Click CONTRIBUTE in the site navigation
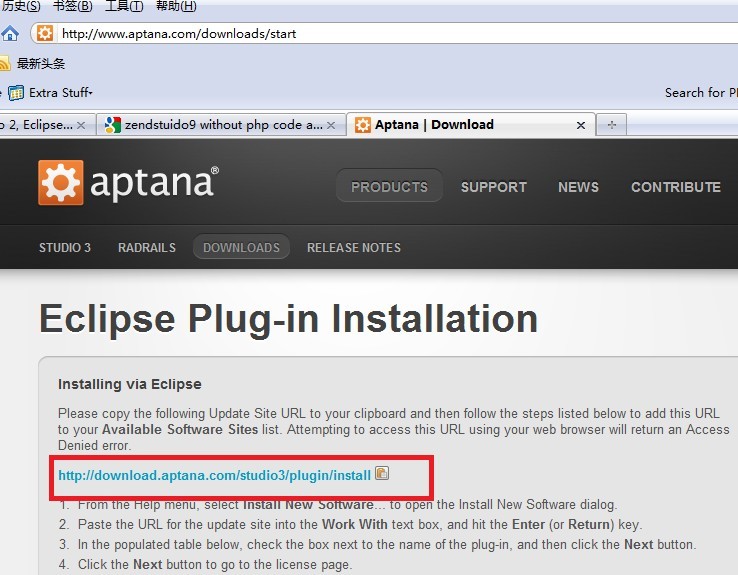The height and width of the screenshot is (575, 738). tap(676, 187)
